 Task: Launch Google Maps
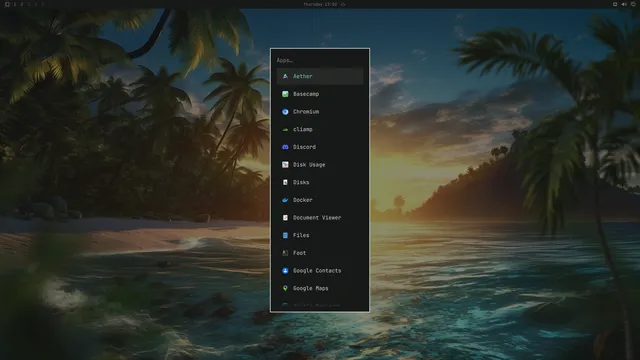click(320, 288)
